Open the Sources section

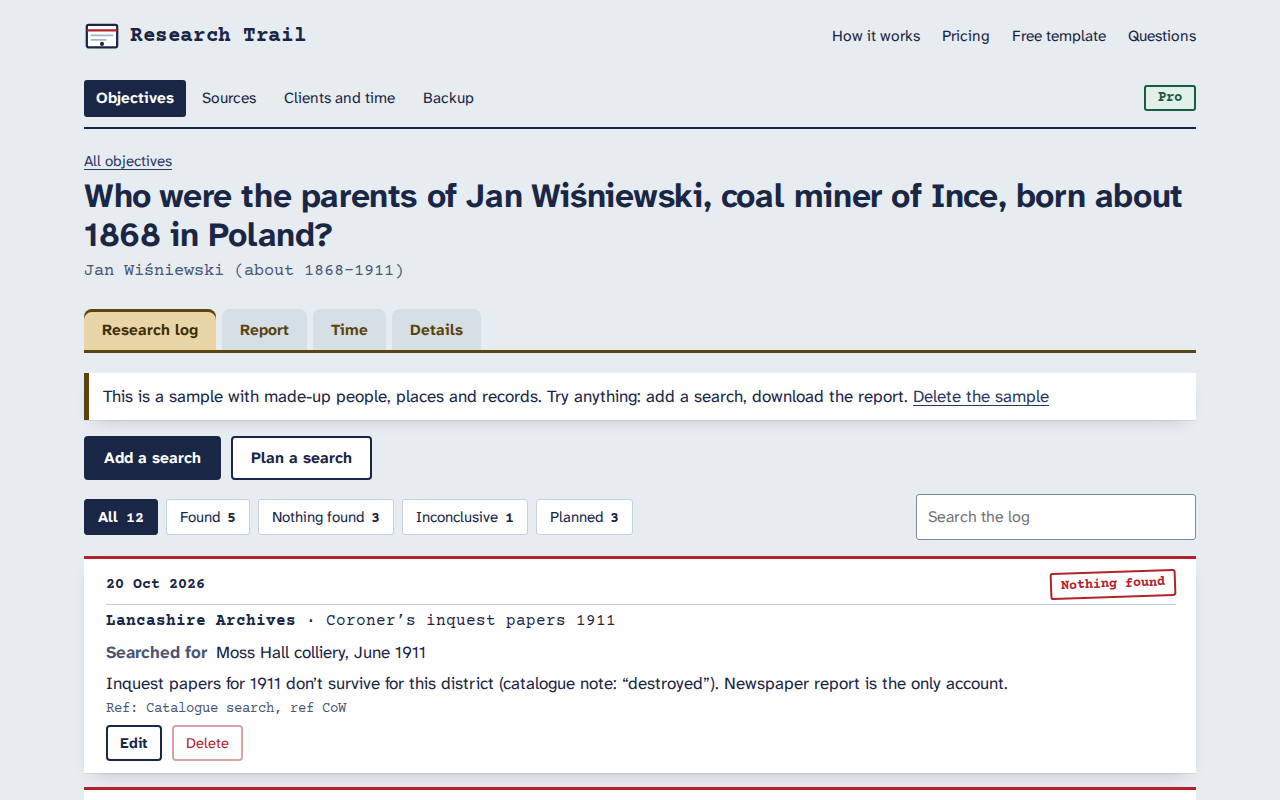(x=229, y=98)
